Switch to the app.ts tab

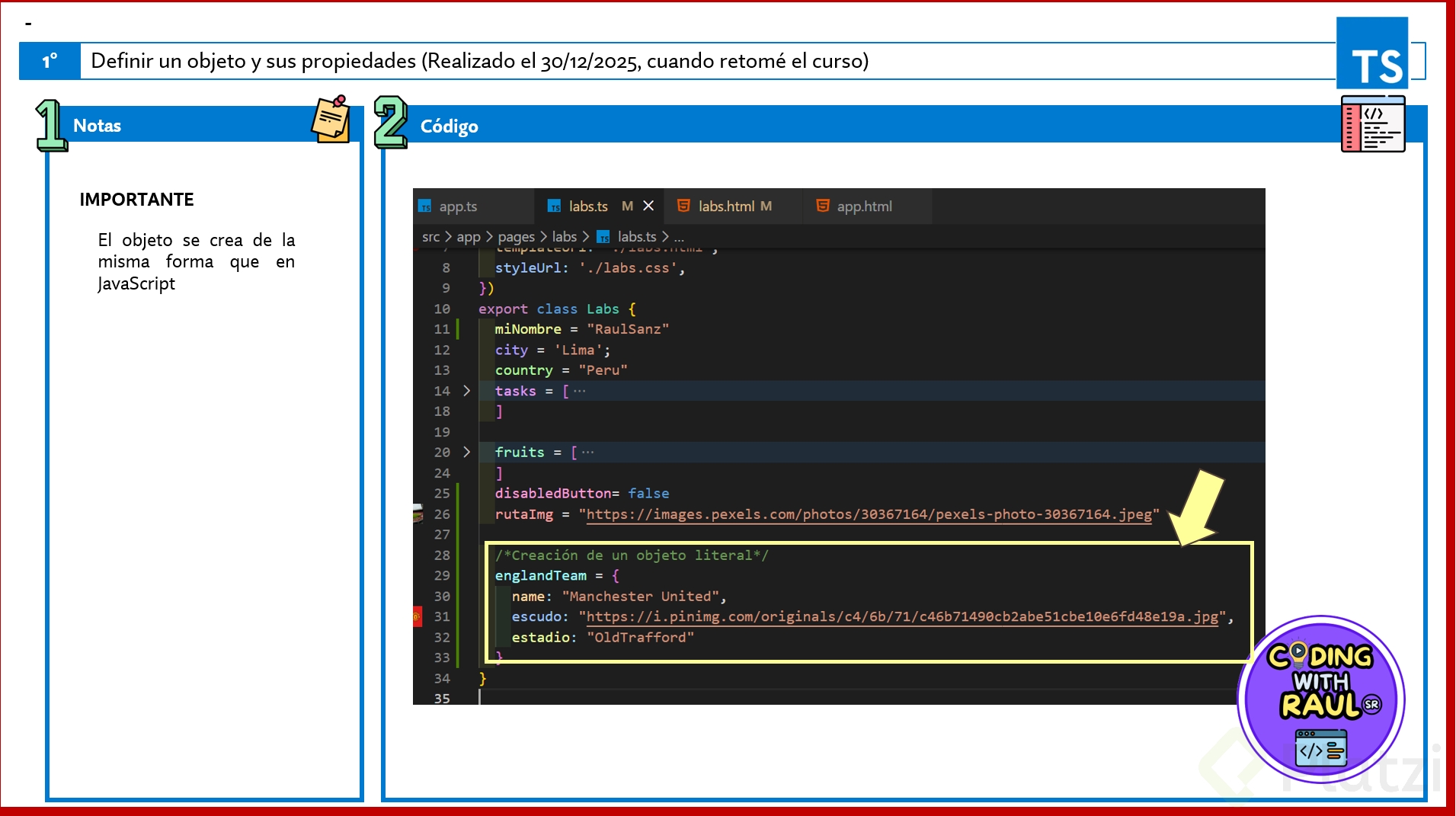457,206
